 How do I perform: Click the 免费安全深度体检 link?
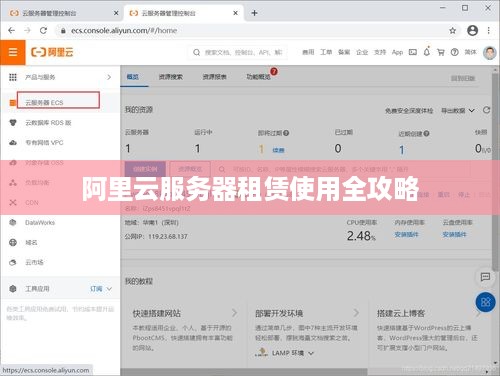pyautogui.click(x=409, y=110)
